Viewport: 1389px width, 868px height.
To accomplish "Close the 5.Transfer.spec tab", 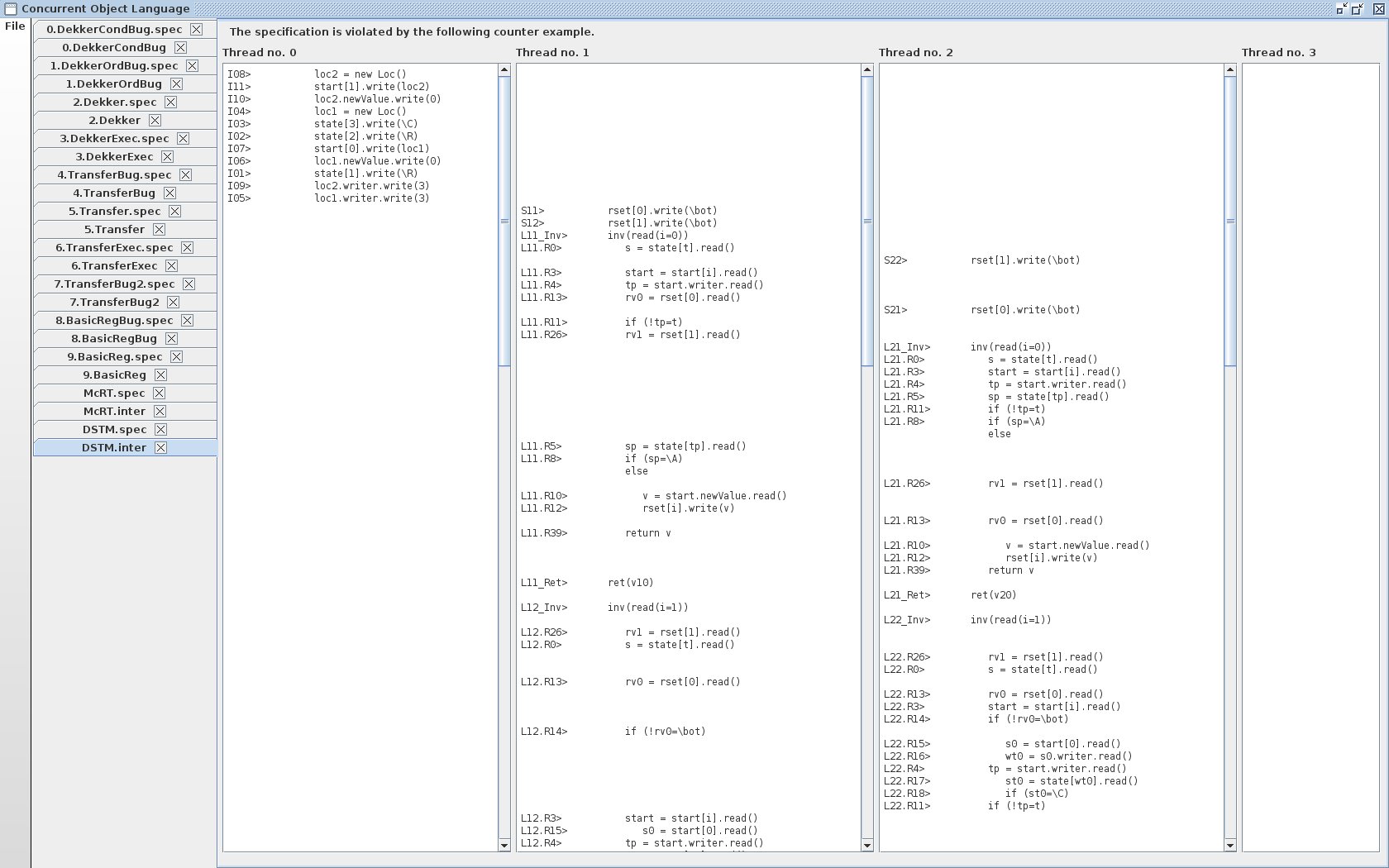I will click(174, 211).
